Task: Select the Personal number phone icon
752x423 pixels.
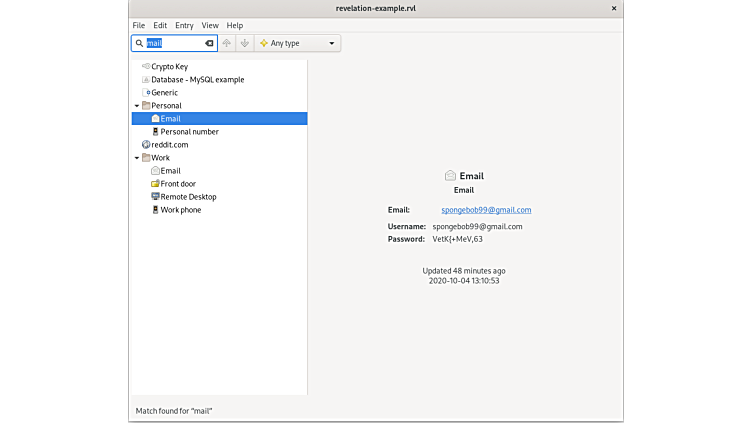Action: click(x=155, y=131)
